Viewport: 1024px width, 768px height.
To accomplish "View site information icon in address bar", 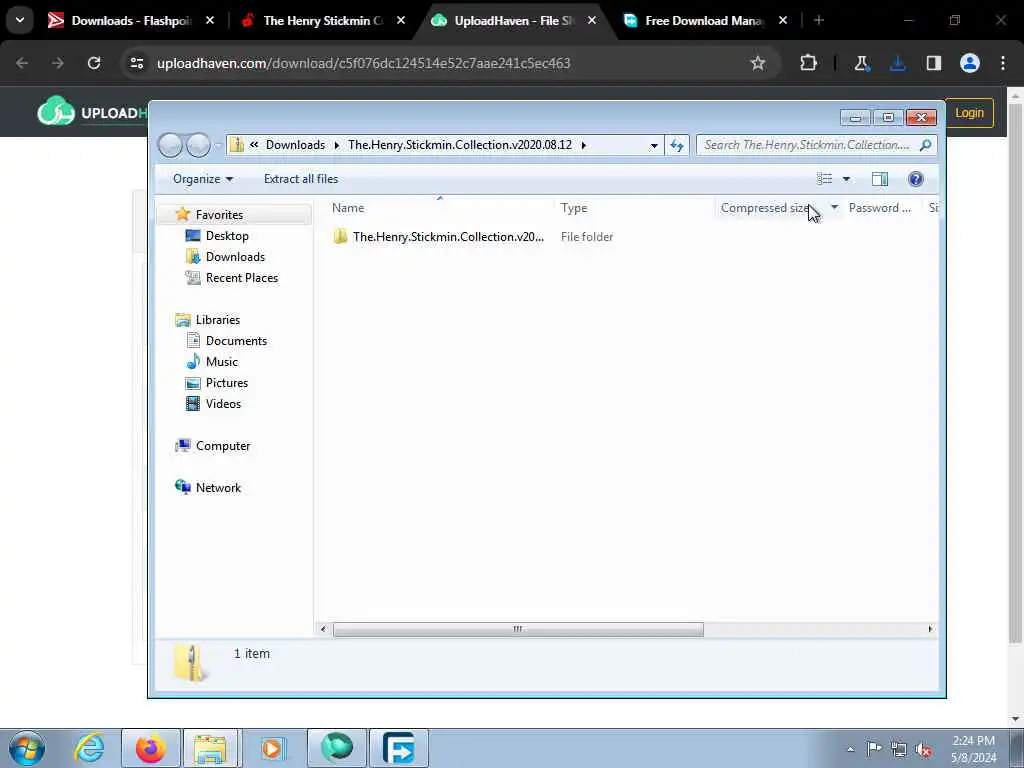I will [137, 63].
